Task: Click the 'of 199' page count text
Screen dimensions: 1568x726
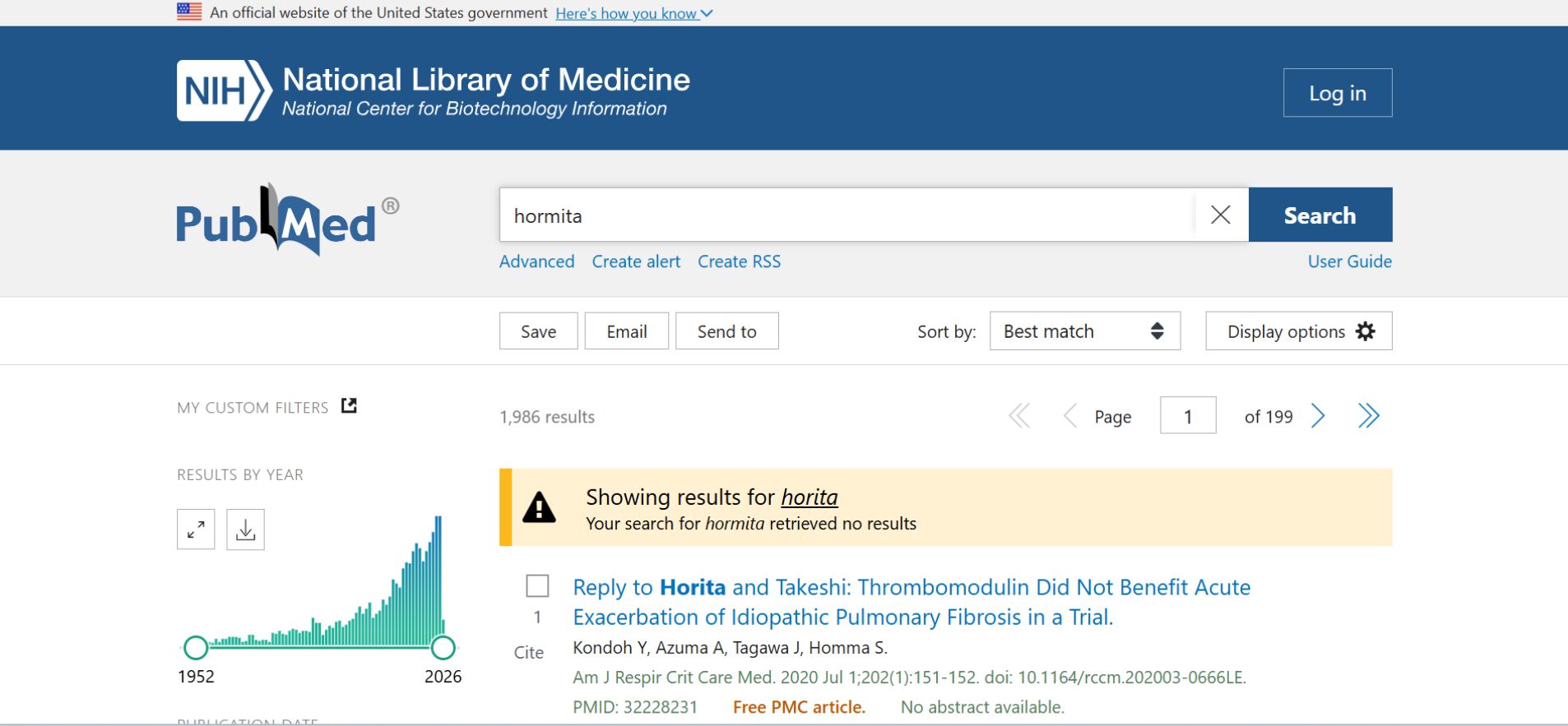Action: click(1269, 417)
